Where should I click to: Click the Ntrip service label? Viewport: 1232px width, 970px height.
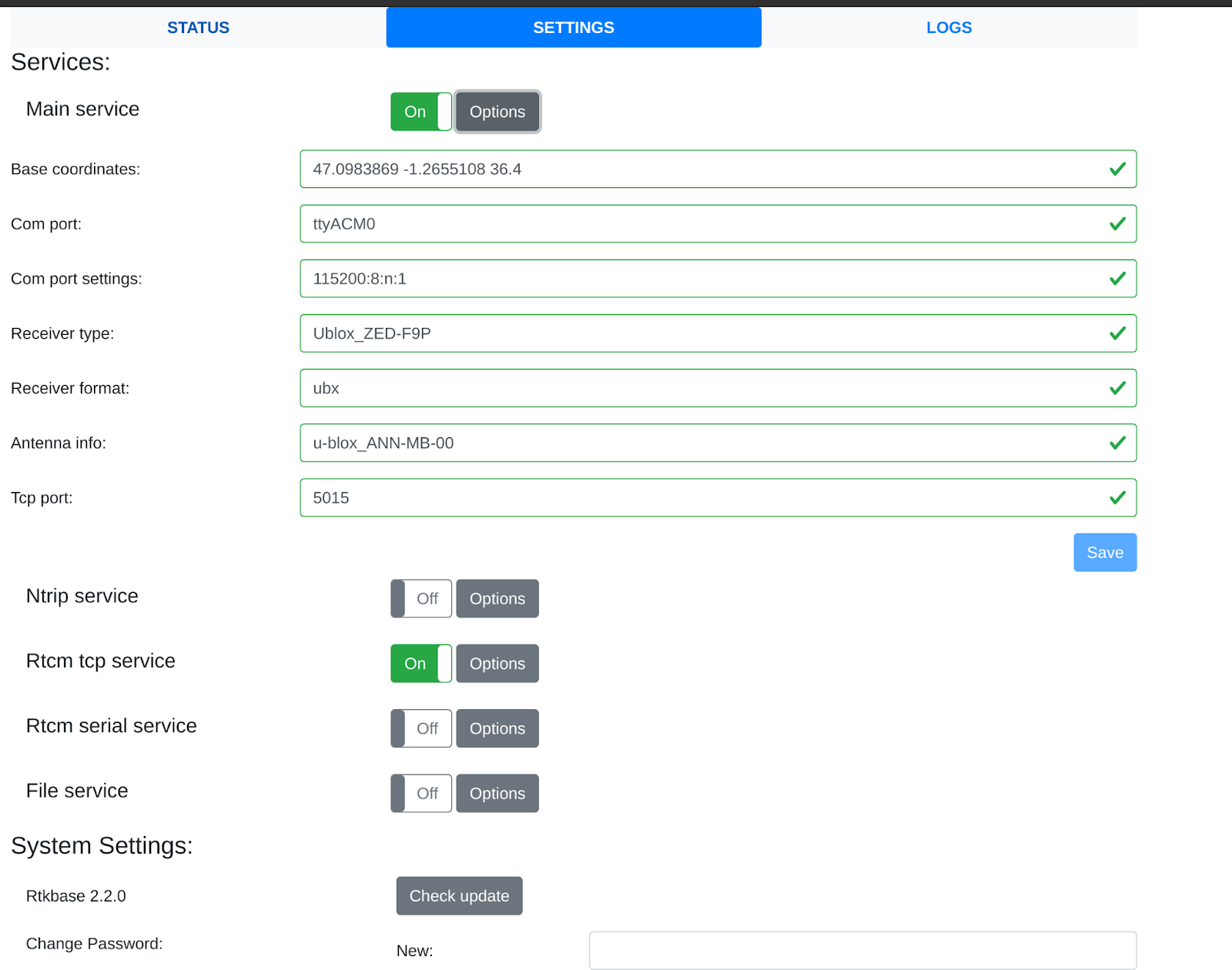[x=82, y=597]
